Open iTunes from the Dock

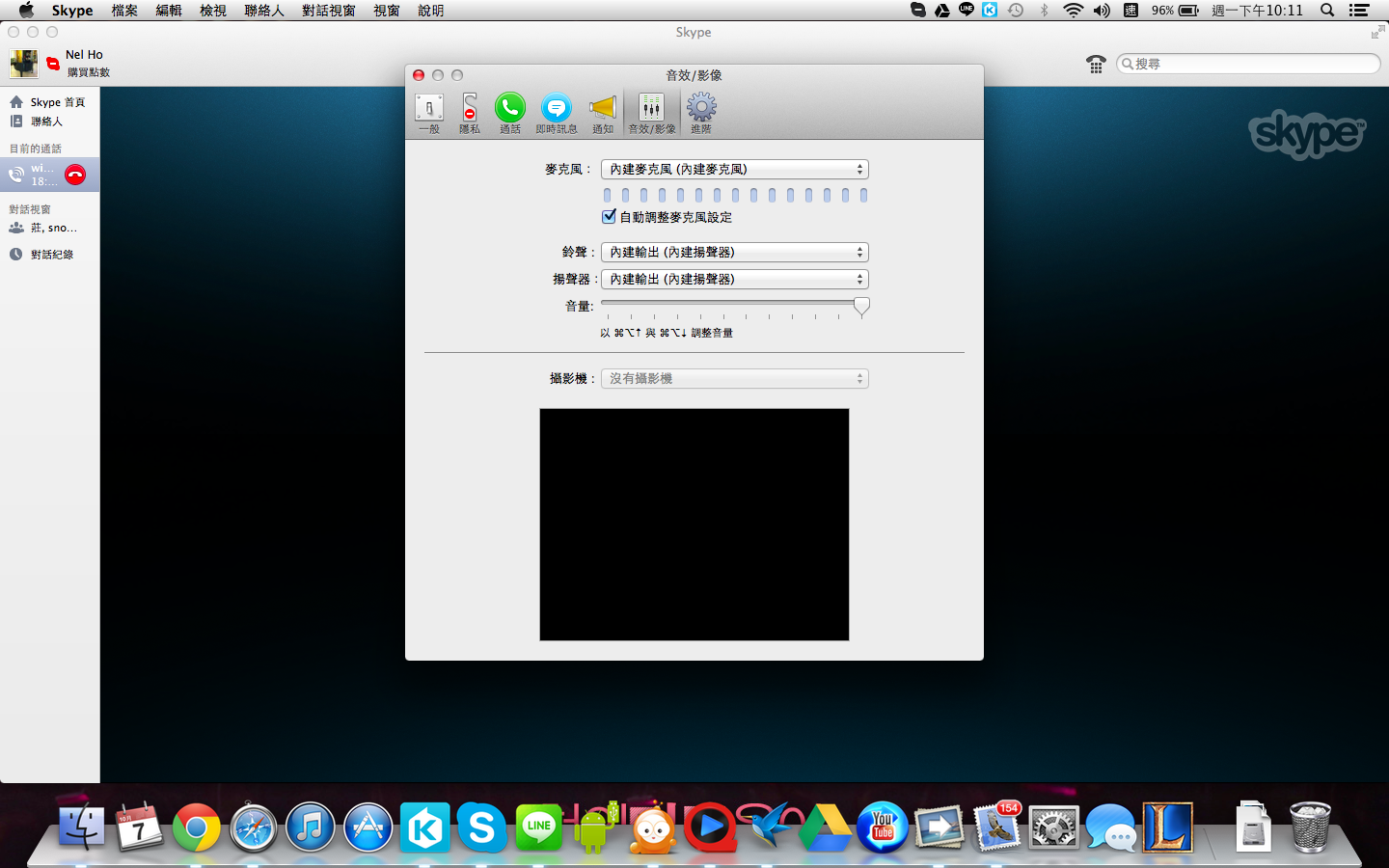[x=311, y=827]
